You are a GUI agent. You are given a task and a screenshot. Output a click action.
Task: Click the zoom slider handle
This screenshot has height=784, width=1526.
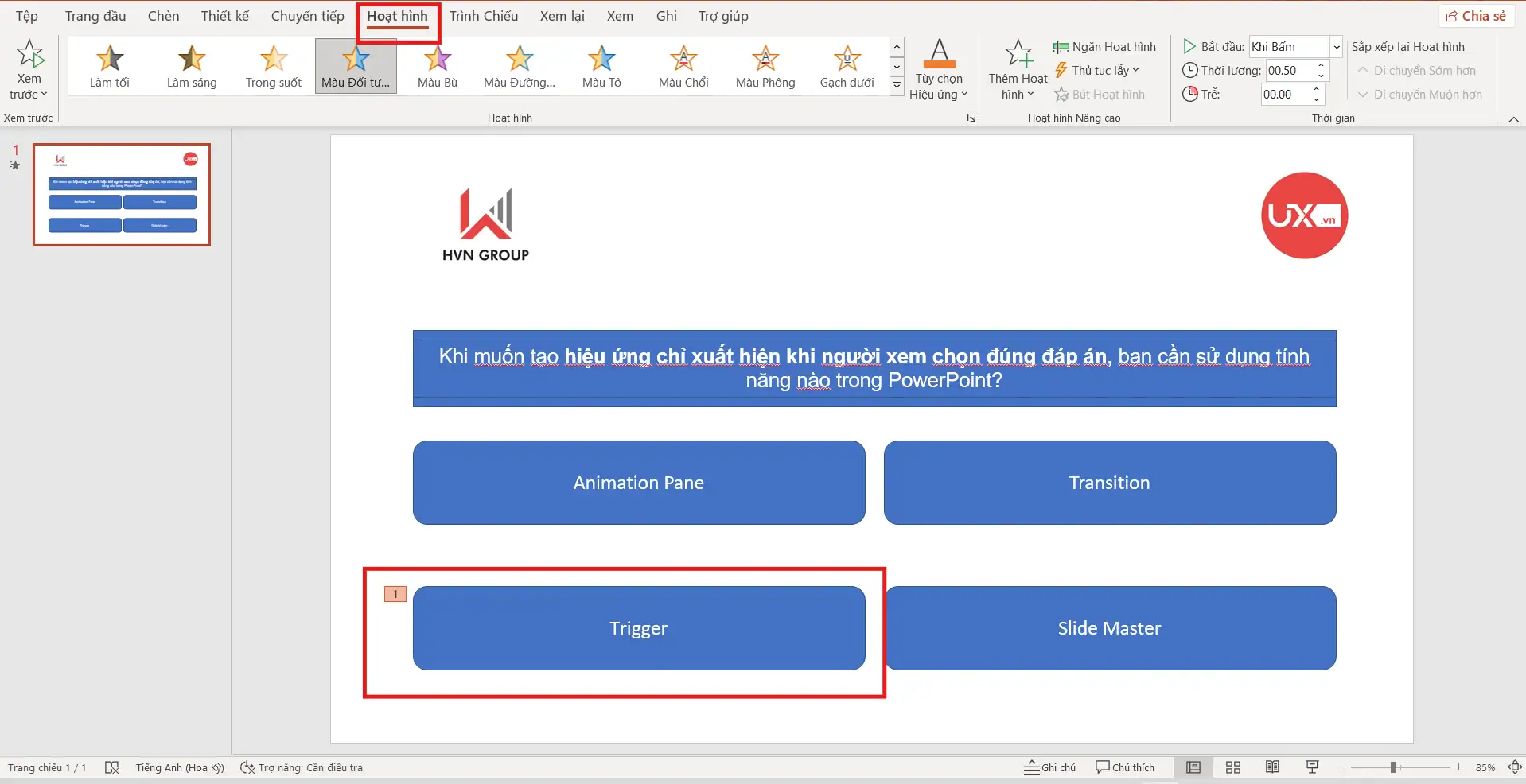1393,767
